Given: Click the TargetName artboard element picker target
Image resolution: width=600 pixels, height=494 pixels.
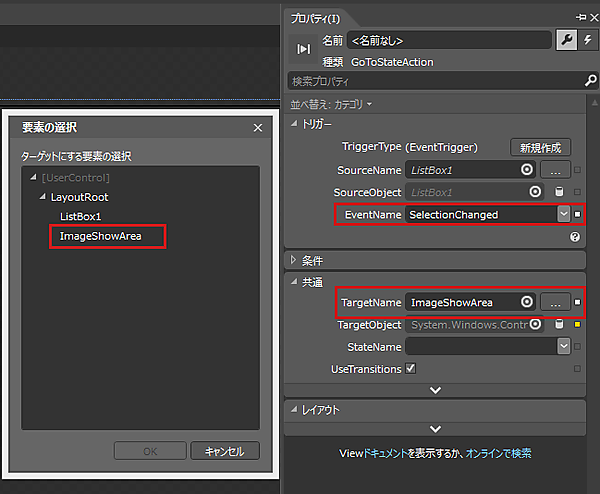Looking at the screenshot, I should coord(527,302).
